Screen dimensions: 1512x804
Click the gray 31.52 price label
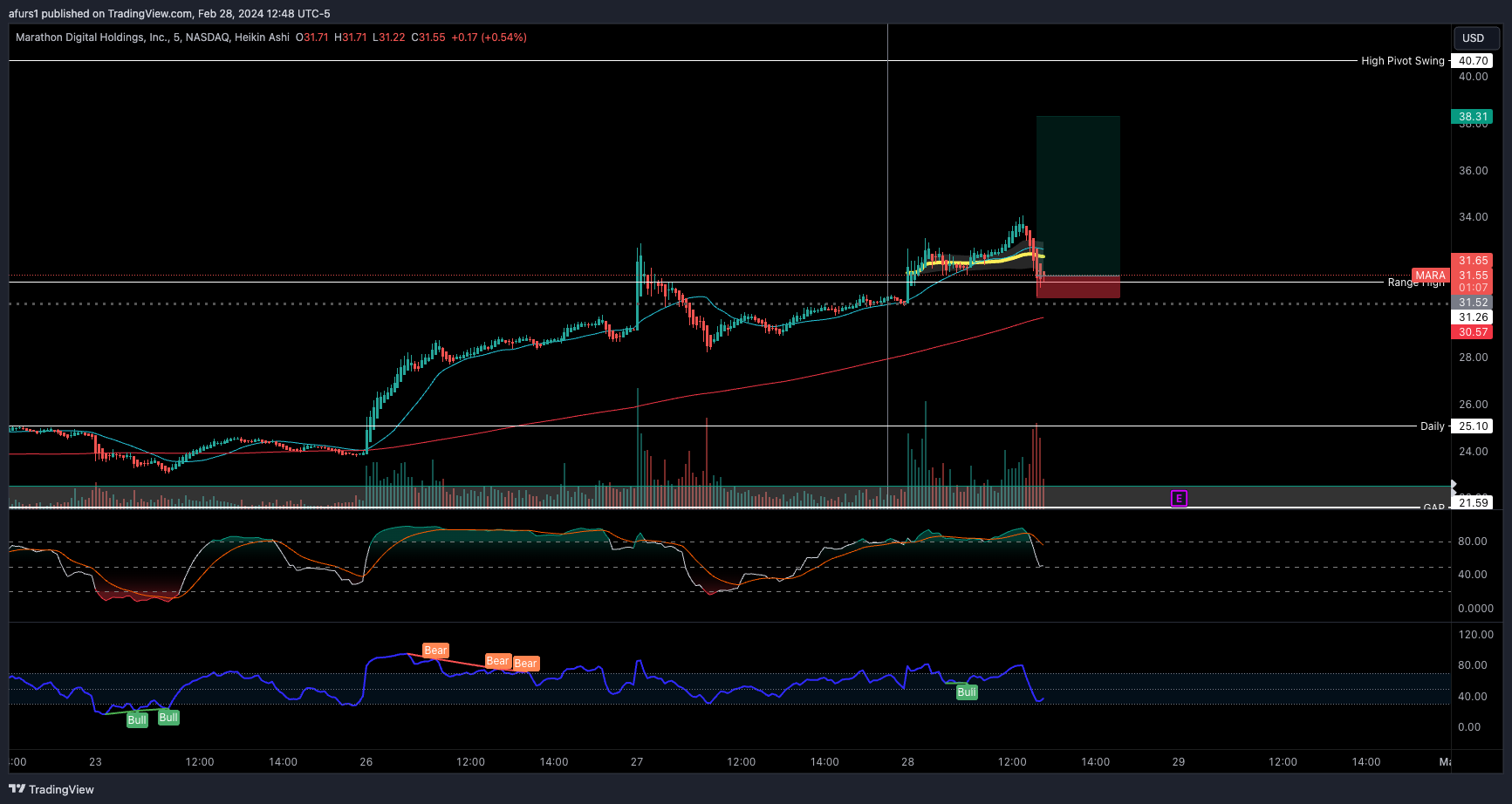1473,303
